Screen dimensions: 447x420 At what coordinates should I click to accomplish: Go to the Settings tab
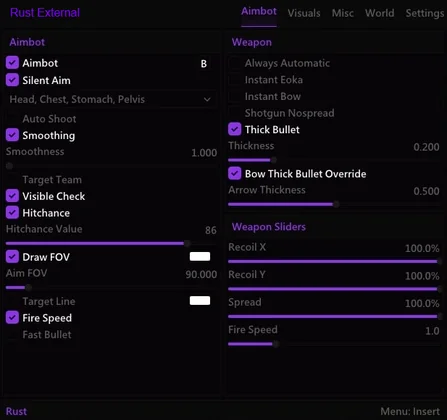(x=425, y=13)
